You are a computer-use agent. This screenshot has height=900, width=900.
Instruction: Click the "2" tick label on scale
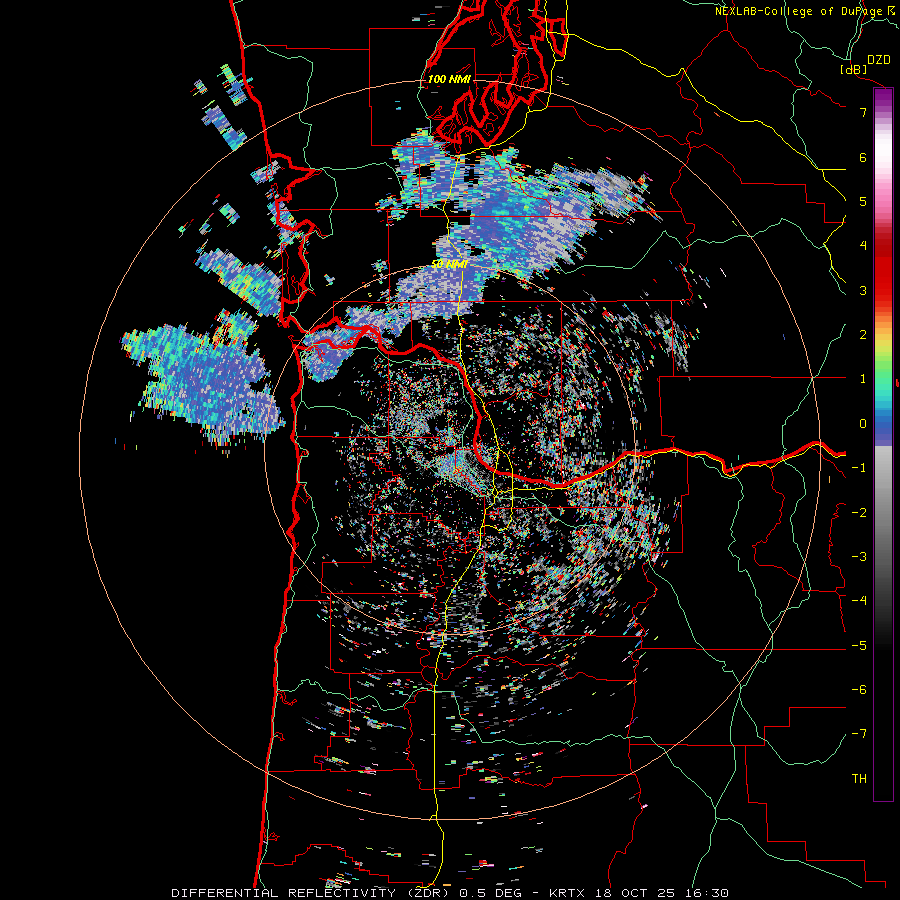(x=863, y=335)
